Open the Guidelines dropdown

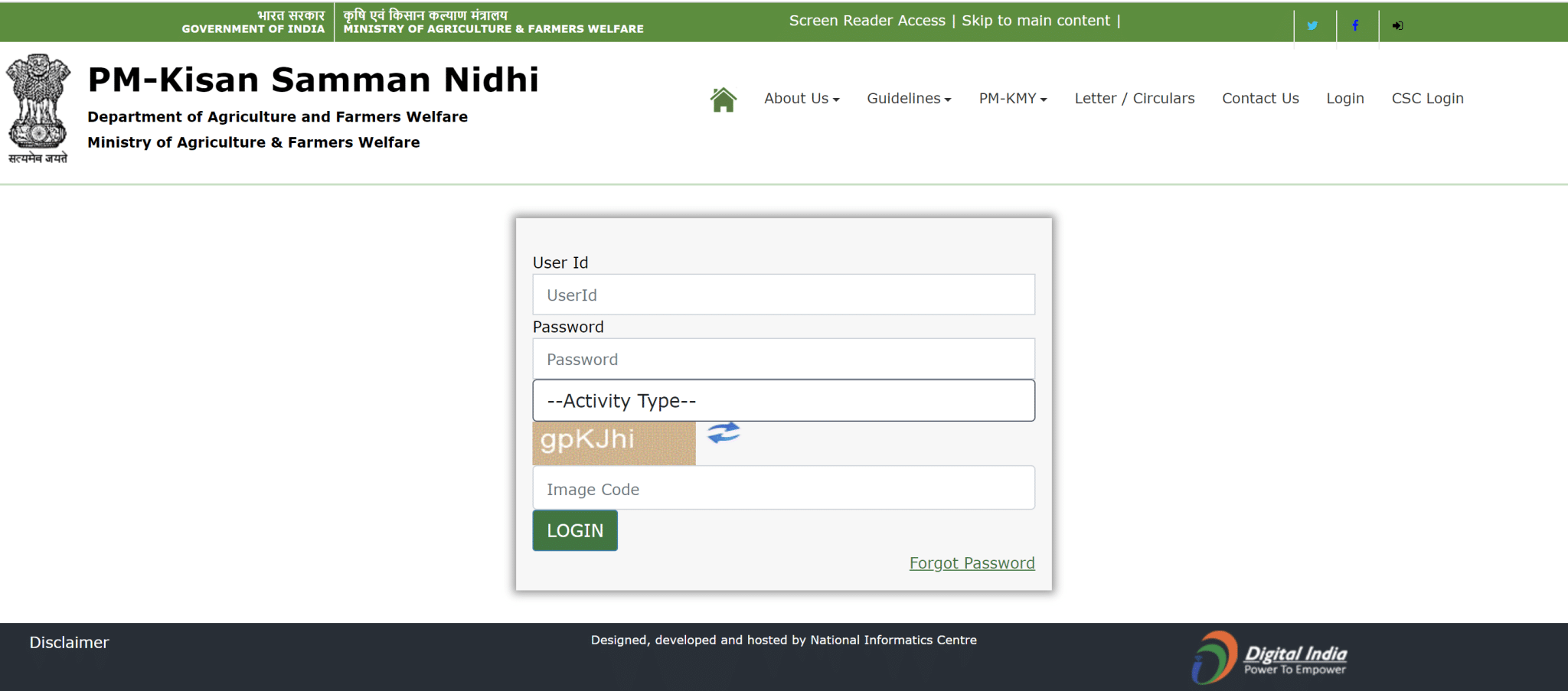[x=908, y=98]
